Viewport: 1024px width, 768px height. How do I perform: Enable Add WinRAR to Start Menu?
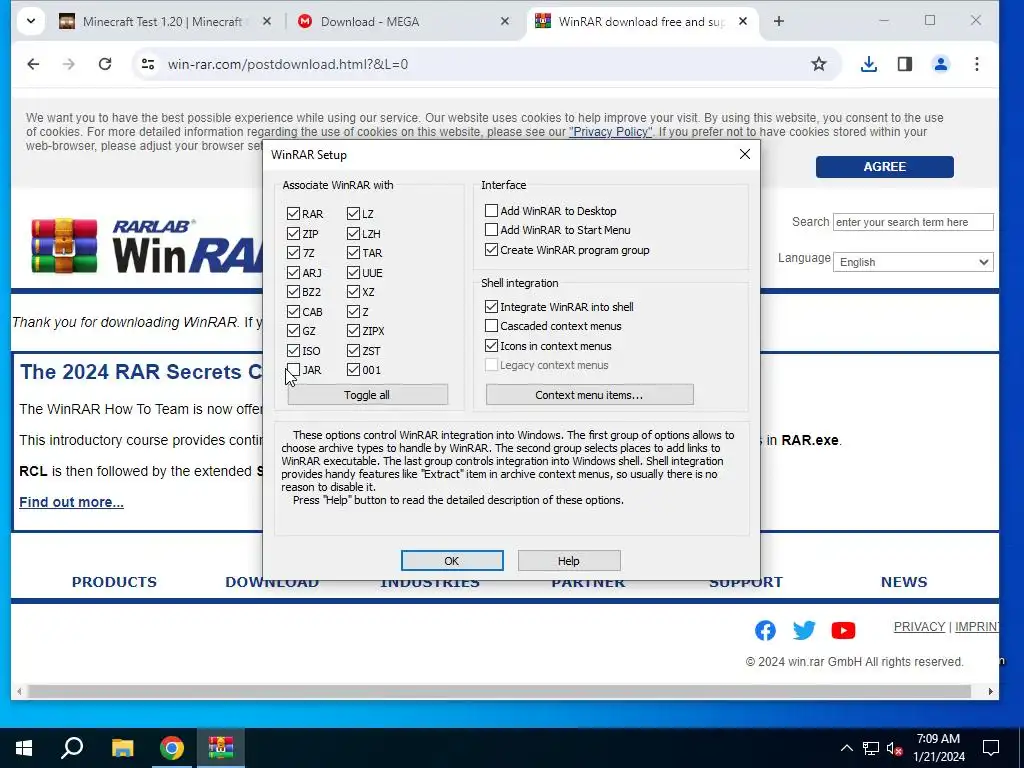coord(491,230)
